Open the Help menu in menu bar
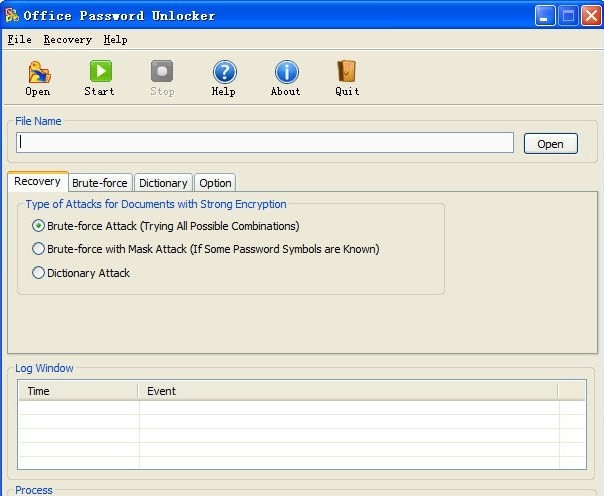604x496 pixels. pyautogui.click(x=115, y=39)
